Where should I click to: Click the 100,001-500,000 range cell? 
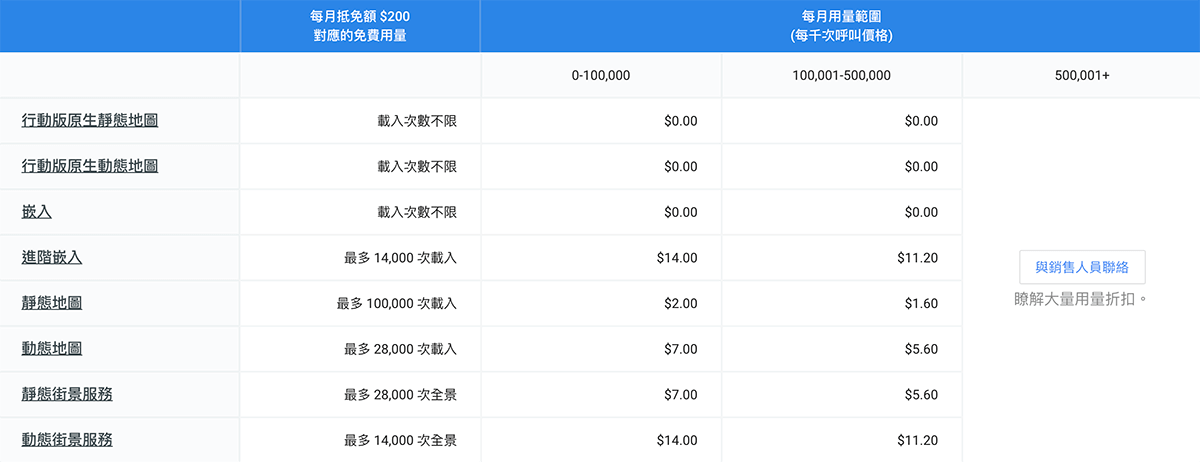coord(841,75)
